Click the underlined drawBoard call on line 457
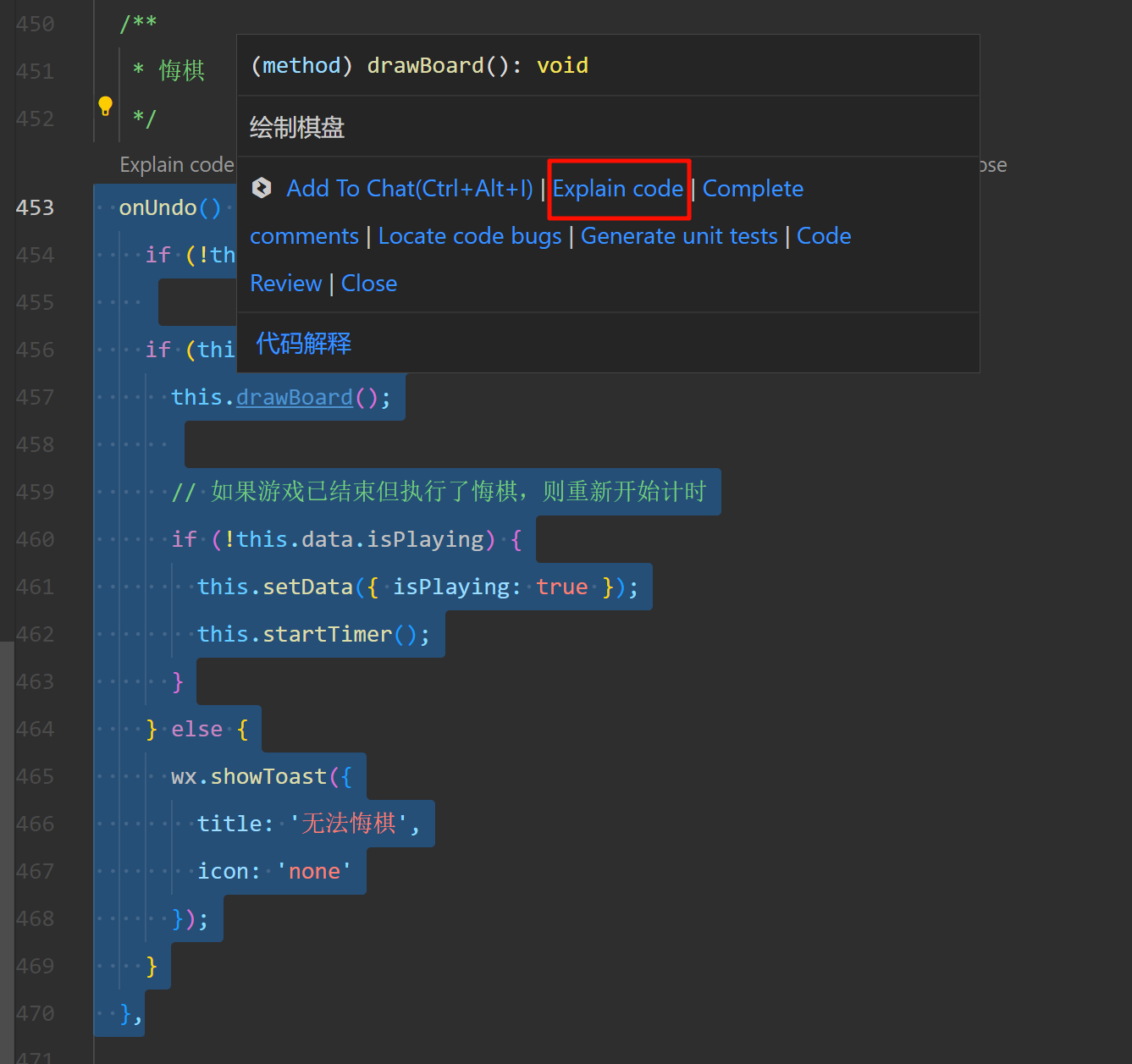The height and width of the screenshot is (1064, 1132). click(x=294, y=397)
